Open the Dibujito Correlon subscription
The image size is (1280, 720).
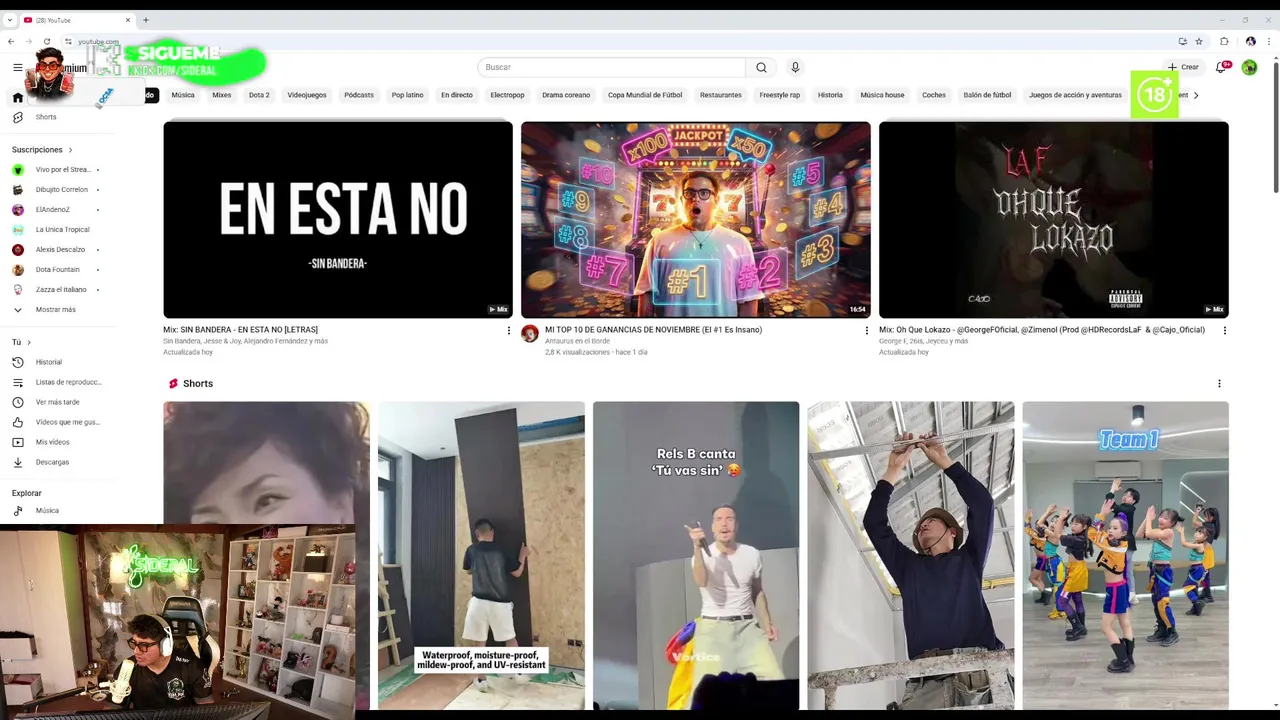(x=57, y=190)
